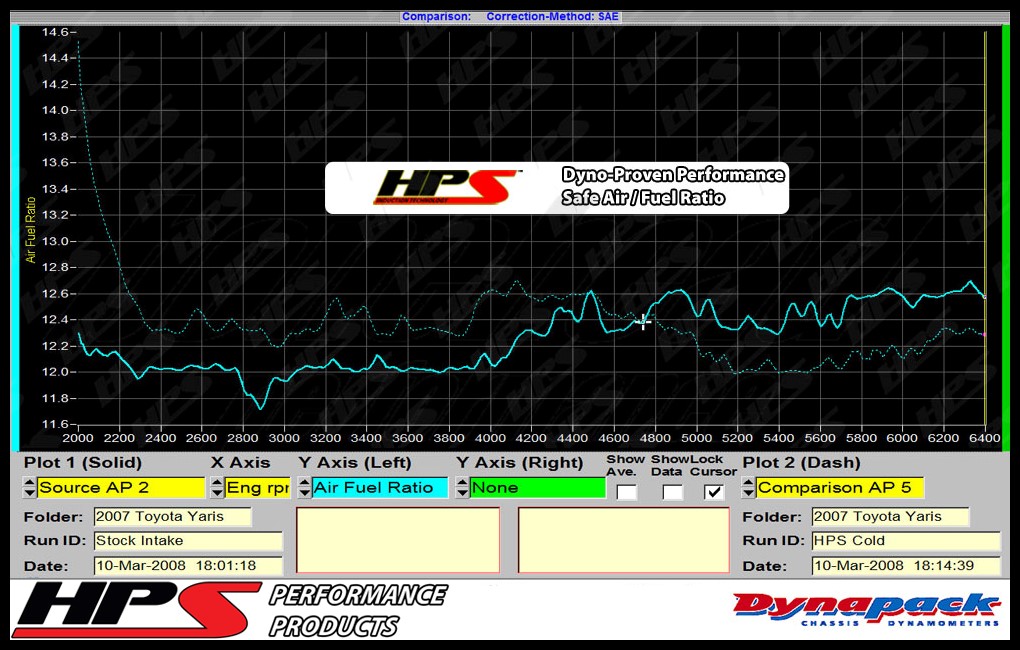Click the white crosshair cursor on the graph

pyautogui.click(x=643, y=321)
